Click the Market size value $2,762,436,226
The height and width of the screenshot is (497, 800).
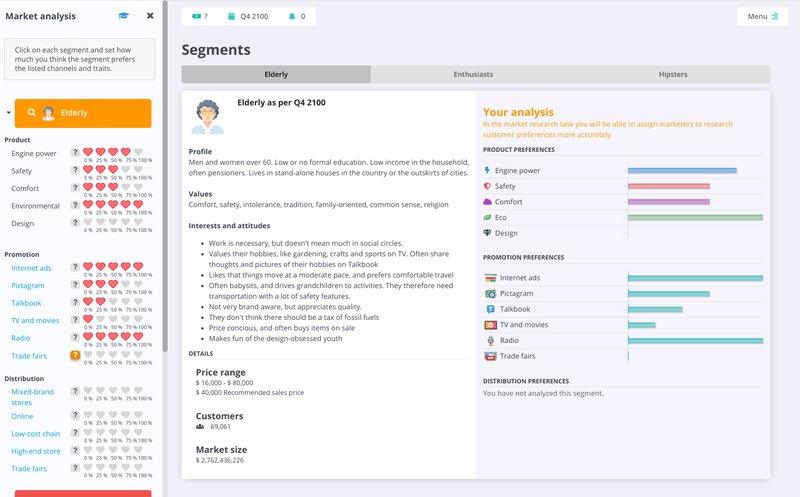(220, 460)
